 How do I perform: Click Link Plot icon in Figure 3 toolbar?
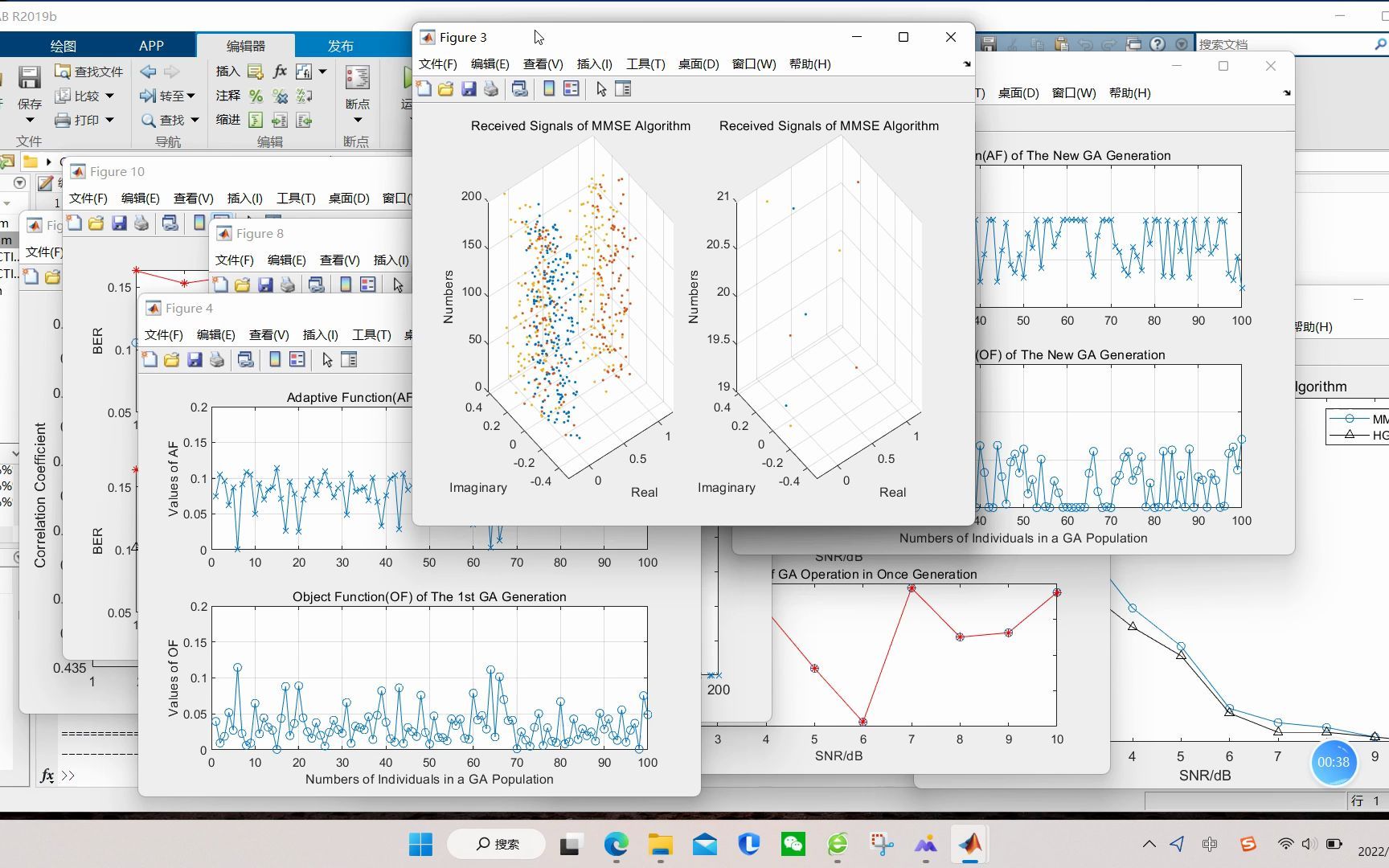(x=520, y=89)
